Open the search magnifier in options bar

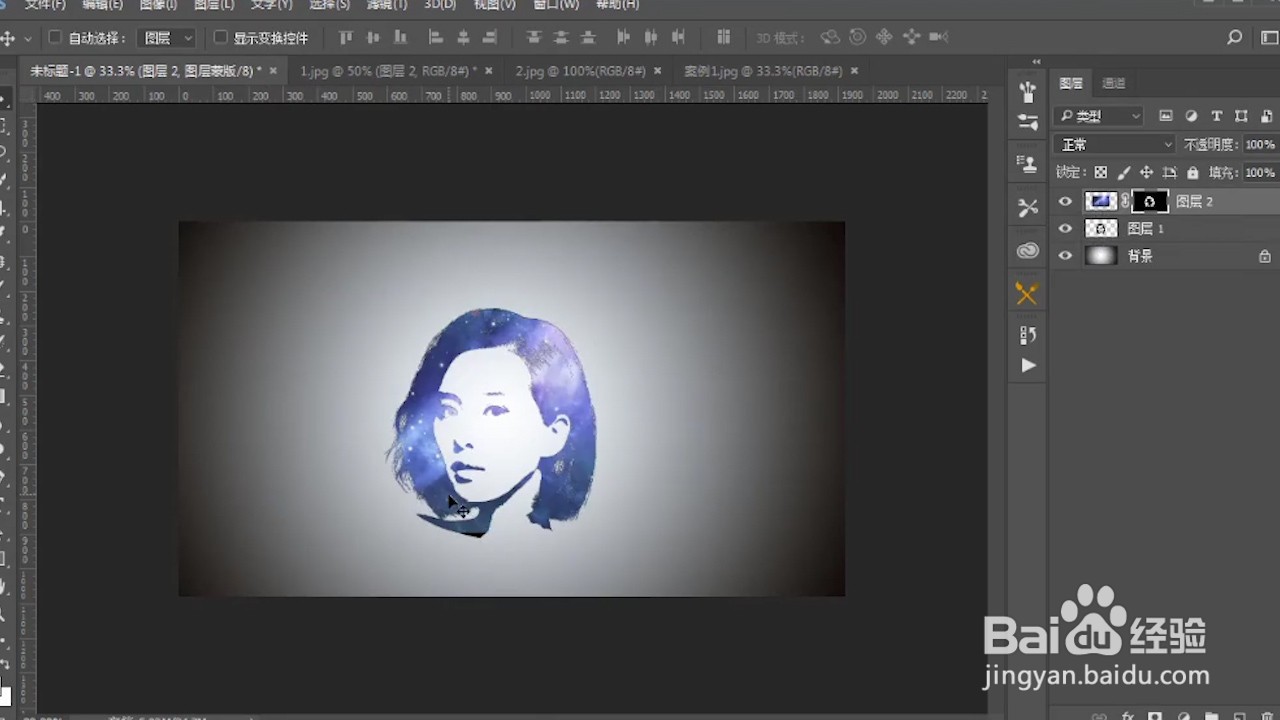click(1235, 38)
